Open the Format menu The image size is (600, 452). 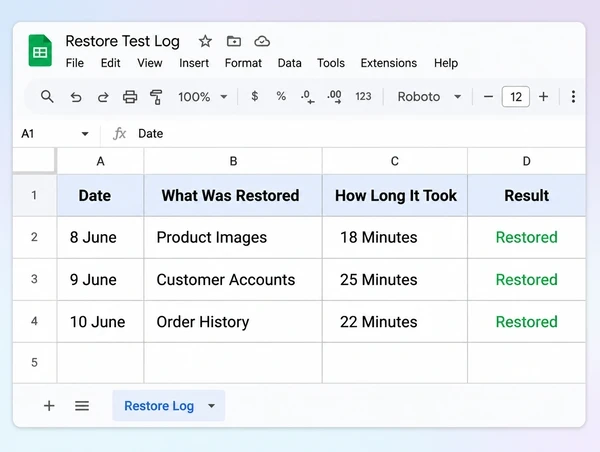pos(243,63)
